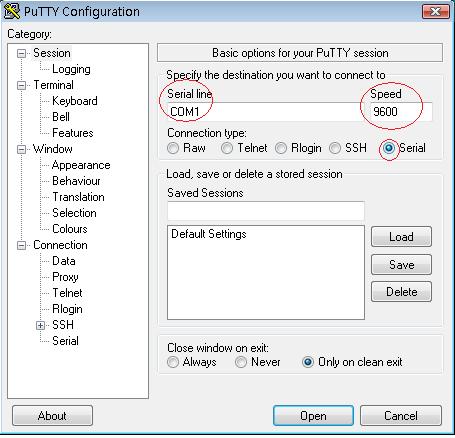Open the Colours category
455x438 pixels.
click(x=70, y=229)
